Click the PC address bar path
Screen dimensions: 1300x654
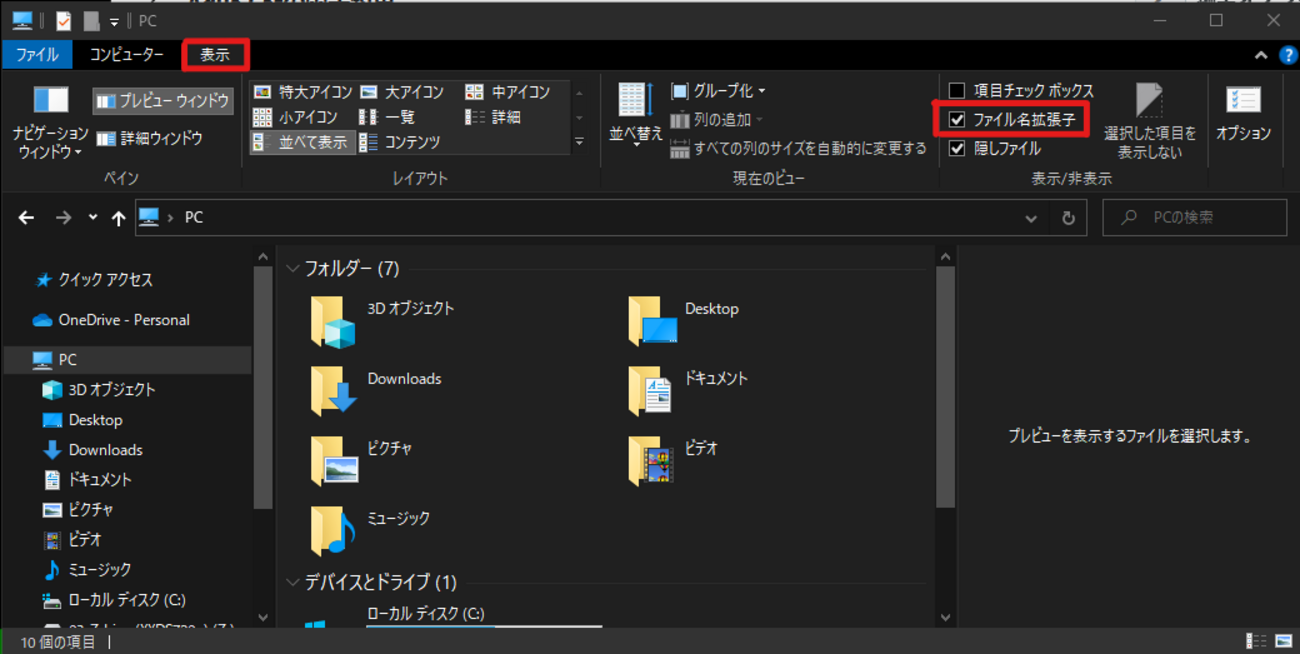[x=194, y=217]
